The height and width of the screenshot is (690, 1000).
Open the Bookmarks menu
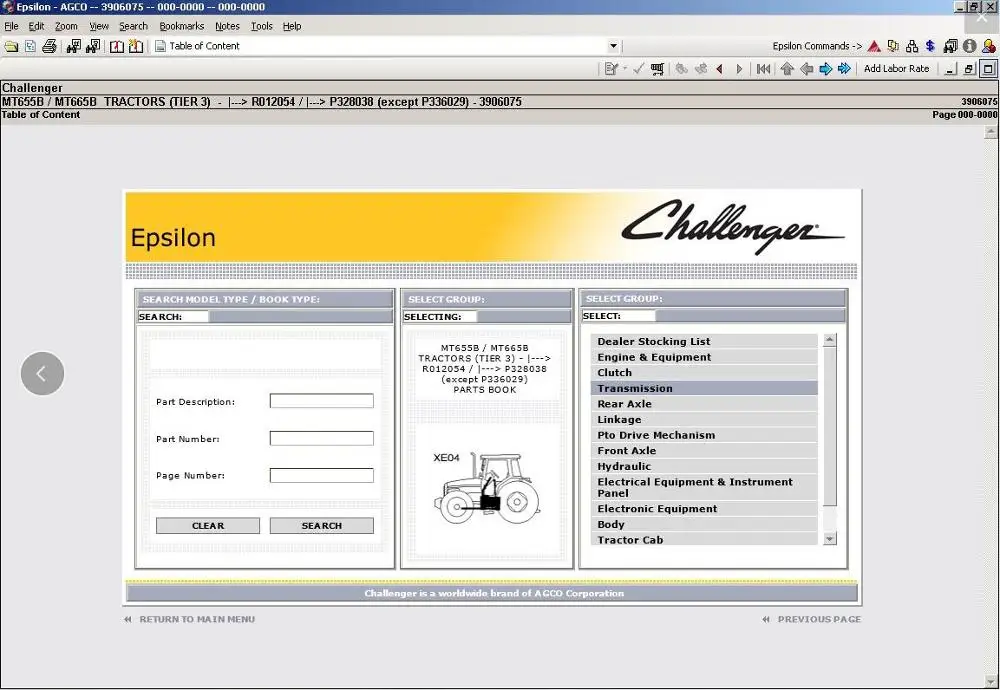point(182,26)
